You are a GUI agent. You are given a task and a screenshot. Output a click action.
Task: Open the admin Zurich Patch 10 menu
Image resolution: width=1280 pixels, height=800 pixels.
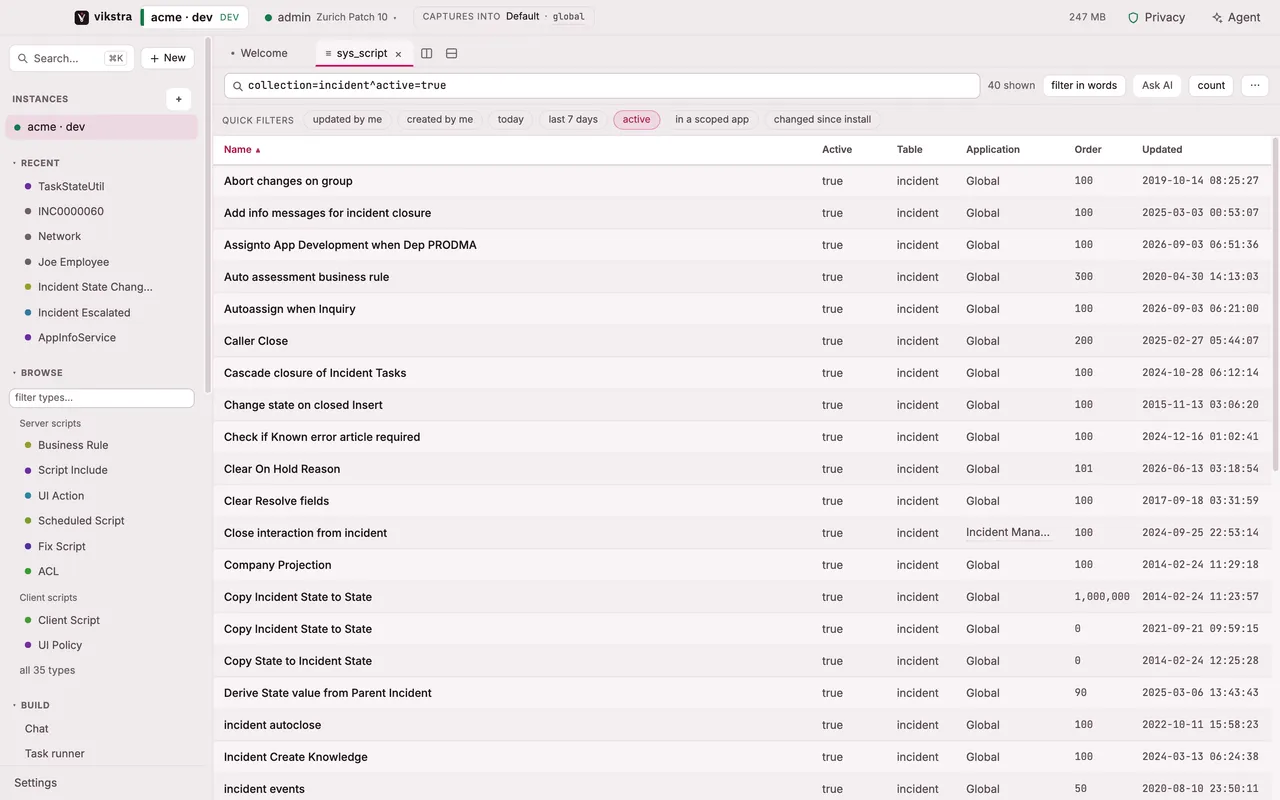pos(331,17)
